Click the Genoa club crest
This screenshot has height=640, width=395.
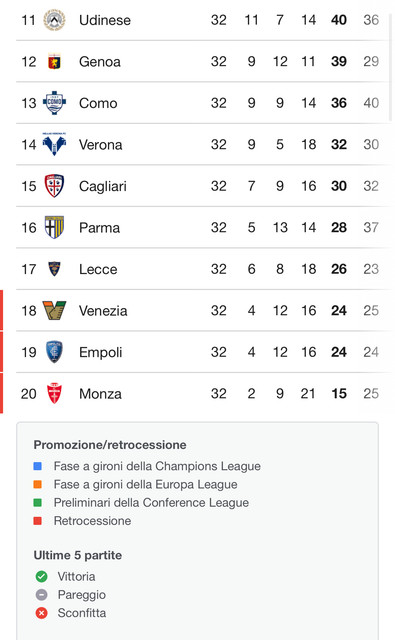coord(54,62)
